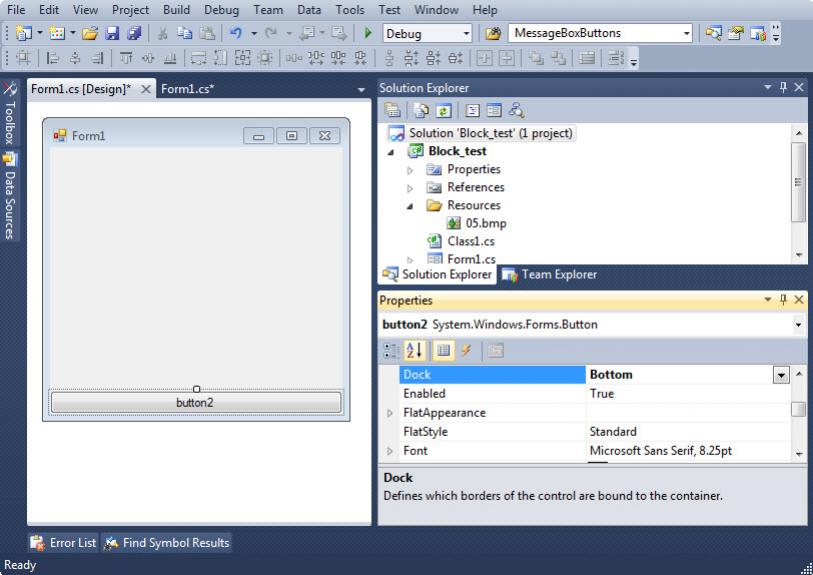The height and width of the screenshot is (575, 813).
Task: Open the Error List tab
Action: [63, 543]
